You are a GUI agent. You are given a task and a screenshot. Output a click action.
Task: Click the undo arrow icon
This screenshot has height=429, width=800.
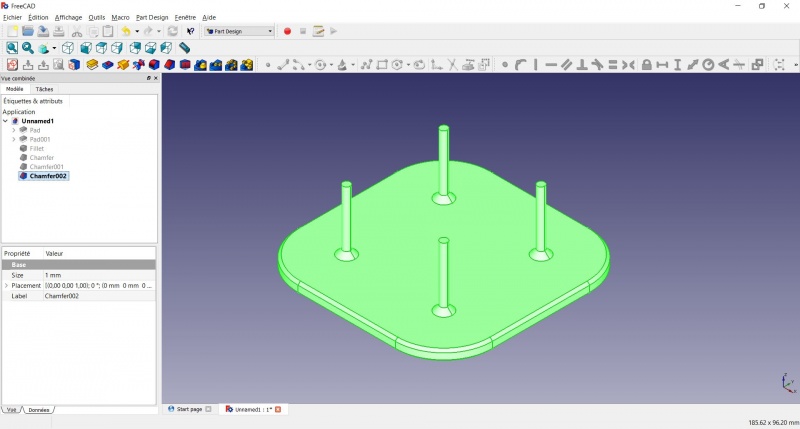(x=126, y=31)
